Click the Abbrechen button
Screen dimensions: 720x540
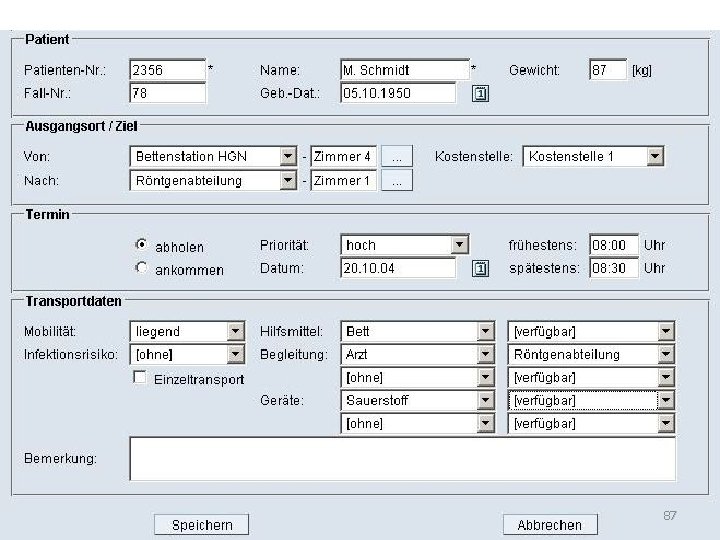[x=550, y=524]
